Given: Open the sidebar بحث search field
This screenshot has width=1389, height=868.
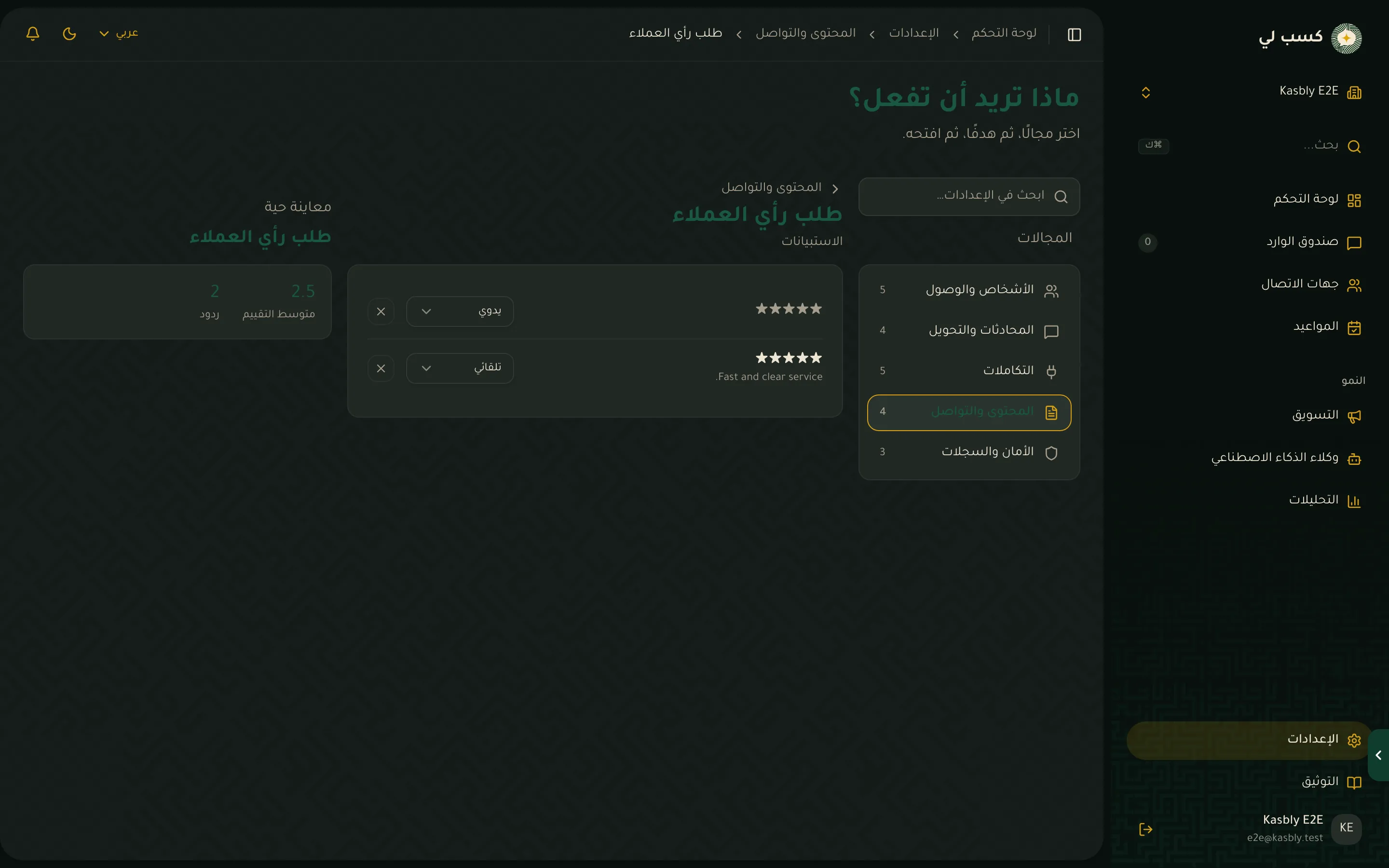Looking at the screenshot, I should click(x=1251, y=146).
